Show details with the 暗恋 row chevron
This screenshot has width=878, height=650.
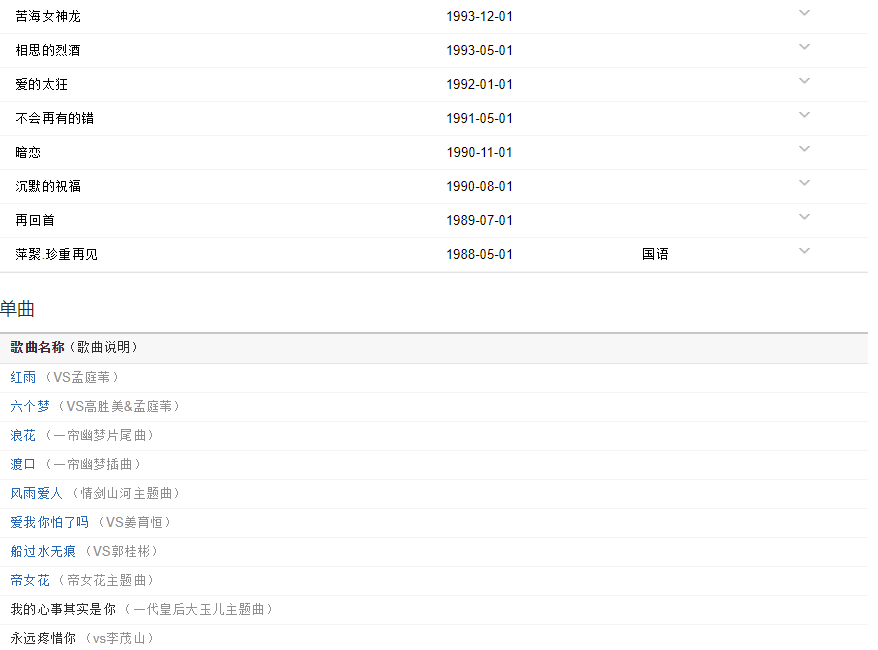coord(804,149)
